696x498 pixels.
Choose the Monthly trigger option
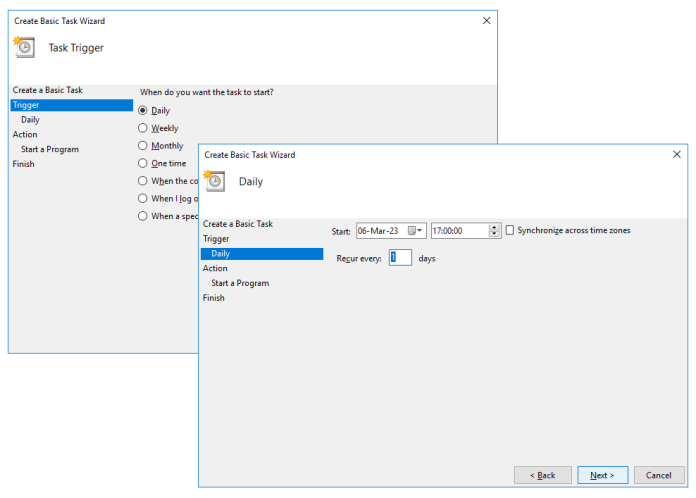pyautogui.click(x=143, y=146)
